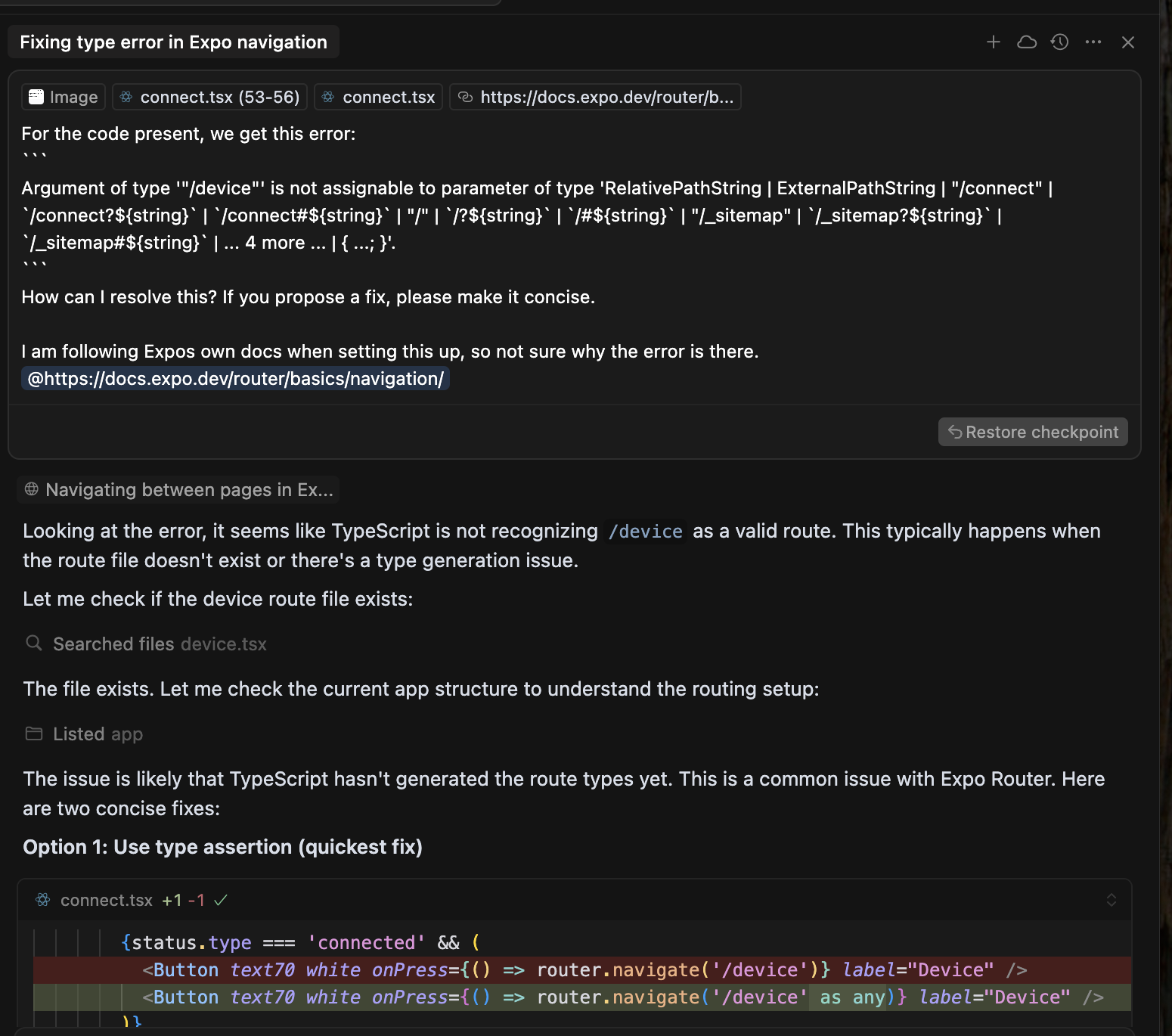The height and width of the screenshot is (1036, 1172).
Task: Expand 'Searched files device.tsx' step
Action: tap(145, 644)
